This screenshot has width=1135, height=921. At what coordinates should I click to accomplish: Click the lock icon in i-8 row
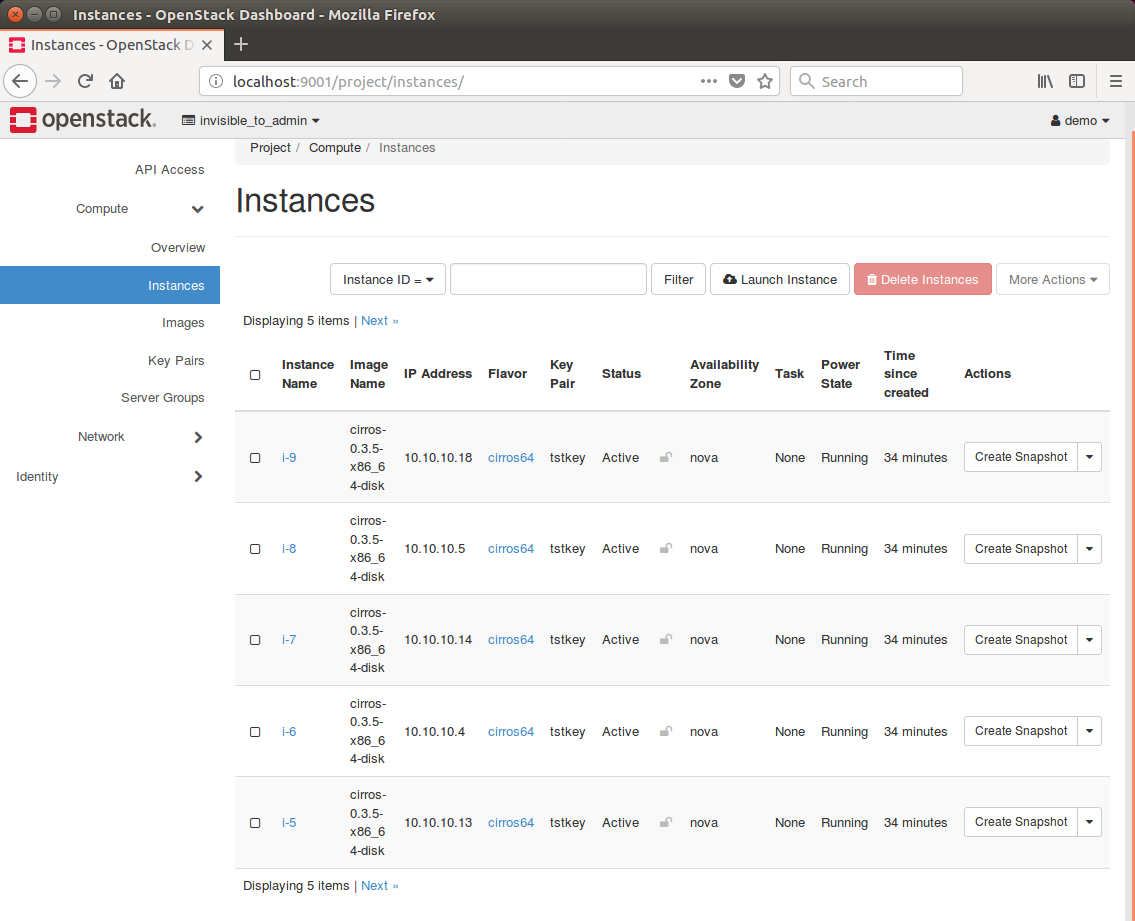coord(666,548)
